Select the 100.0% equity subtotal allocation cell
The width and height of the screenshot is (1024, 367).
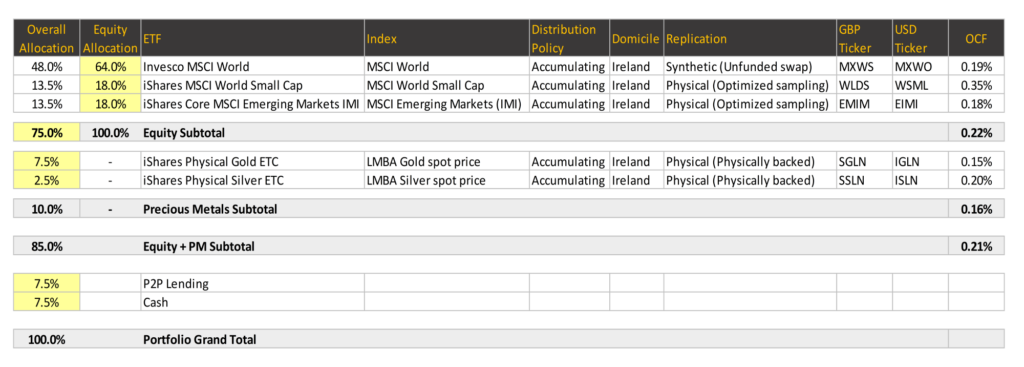click(110, 133)
